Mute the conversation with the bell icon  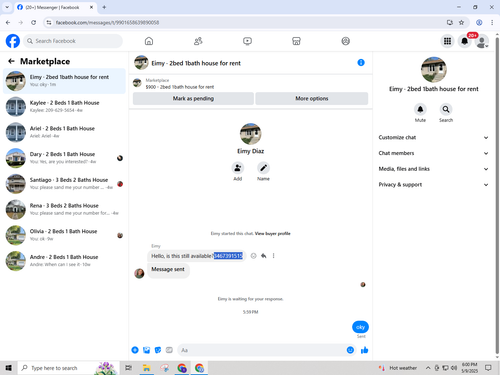click(x=420, y=109)
